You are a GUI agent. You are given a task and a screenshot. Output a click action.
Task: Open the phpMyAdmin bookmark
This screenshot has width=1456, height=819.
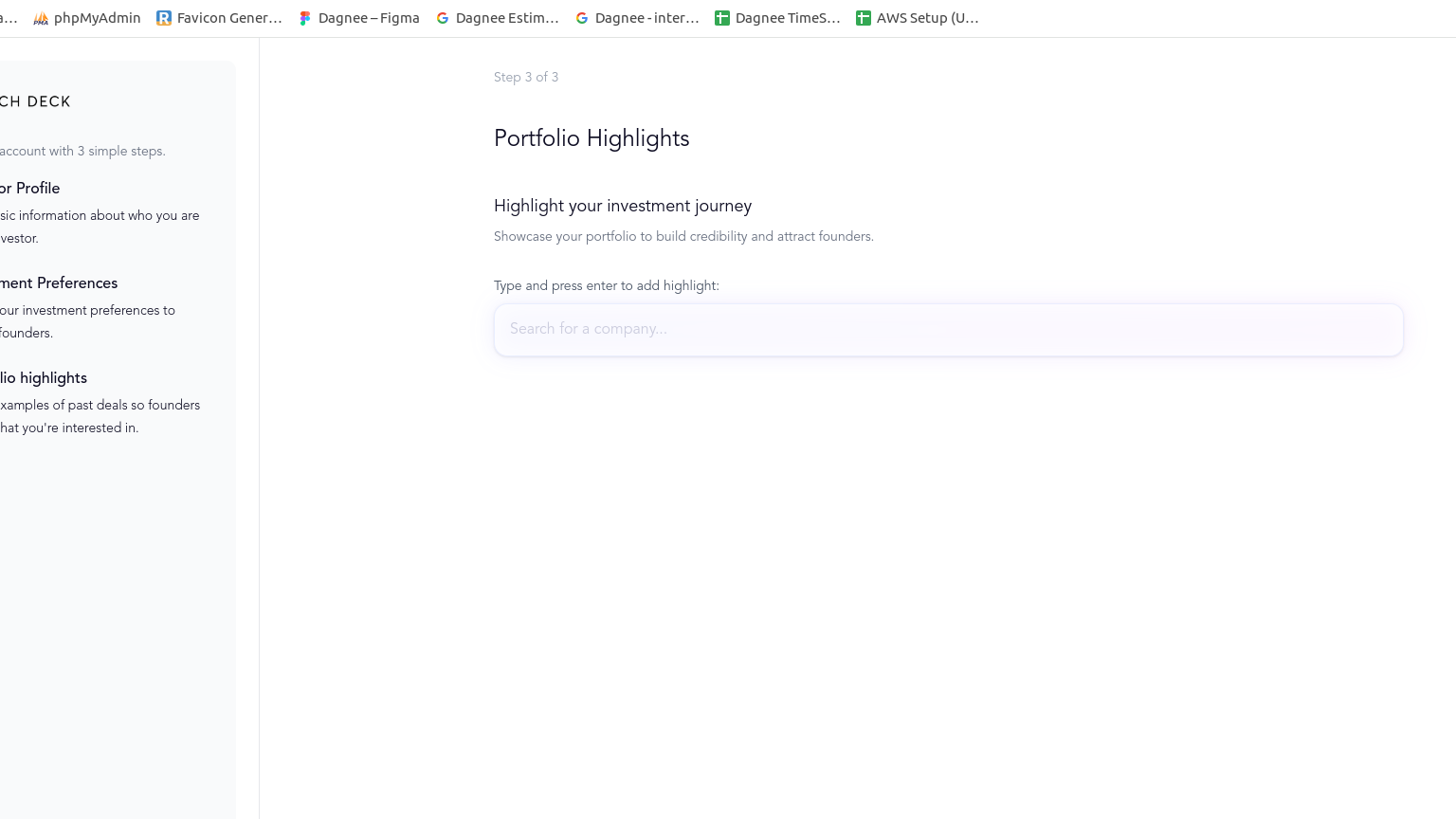click(87, 18)
